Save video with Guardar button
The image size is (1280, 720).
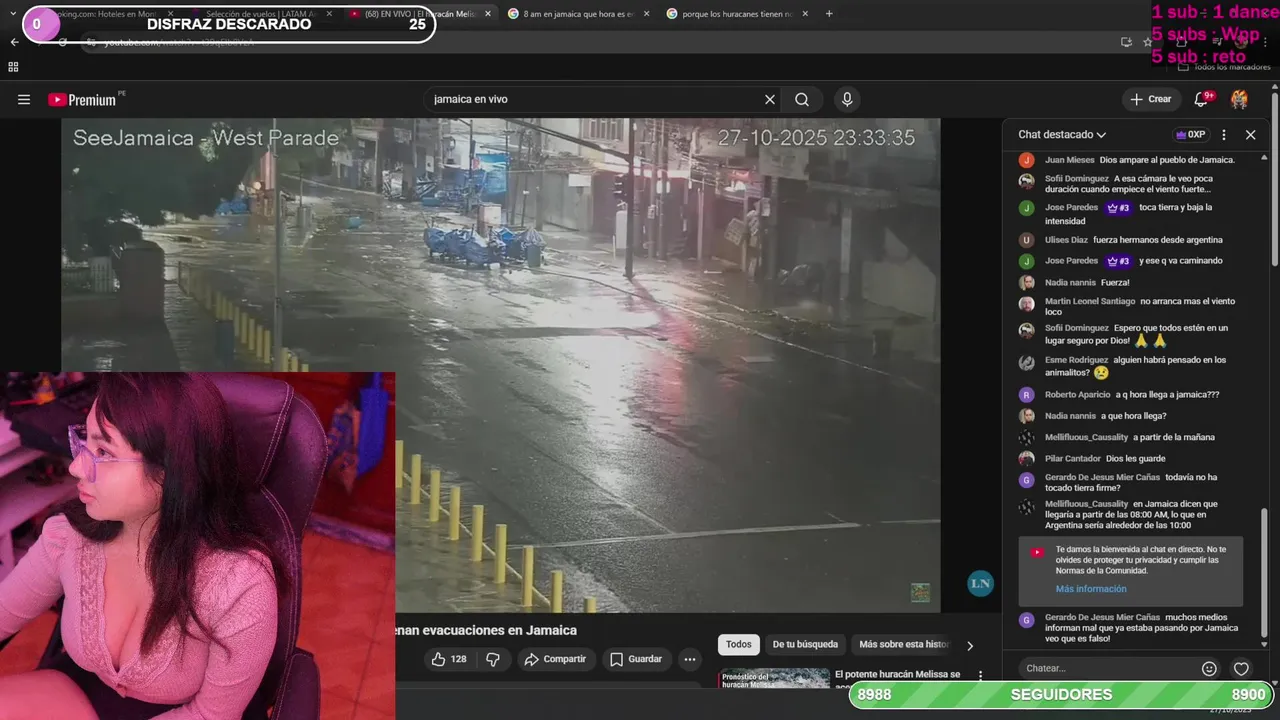(x=636, y=659)
